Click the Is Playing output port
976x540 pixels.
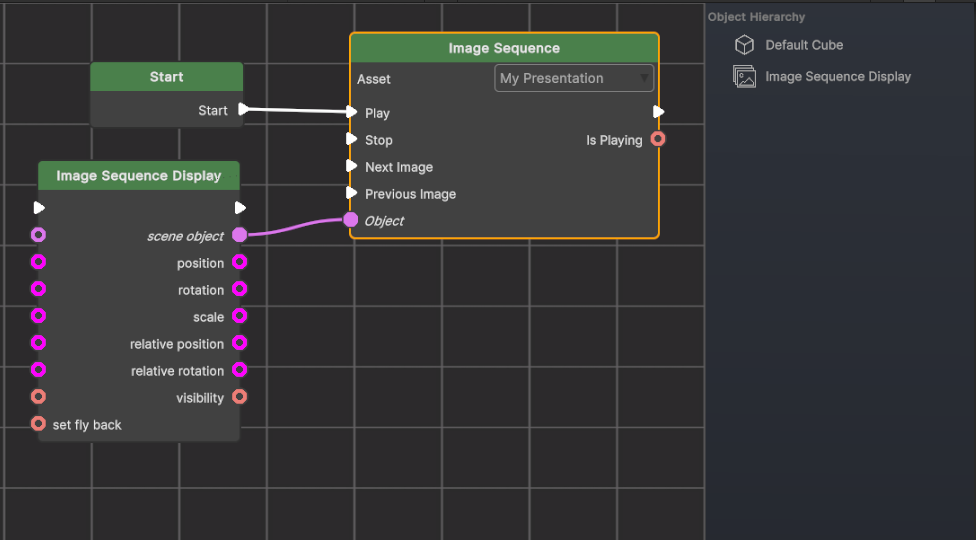tap(658, 139)
